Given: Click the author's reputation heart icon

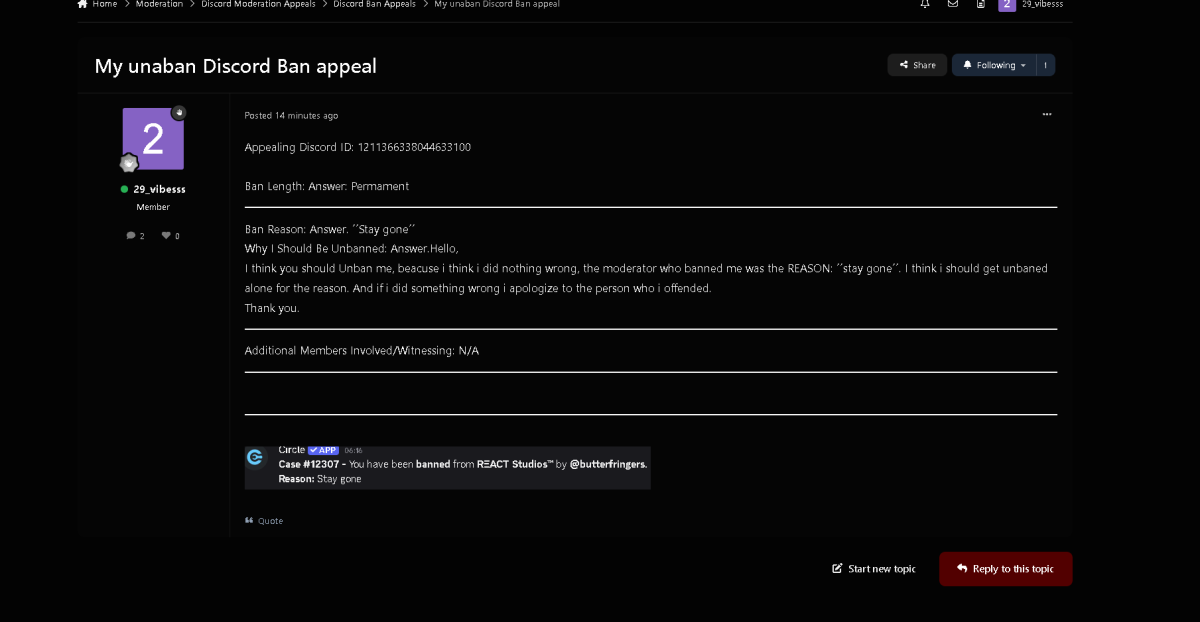Looking at the screenshot, I should click(x=166, y=236).
